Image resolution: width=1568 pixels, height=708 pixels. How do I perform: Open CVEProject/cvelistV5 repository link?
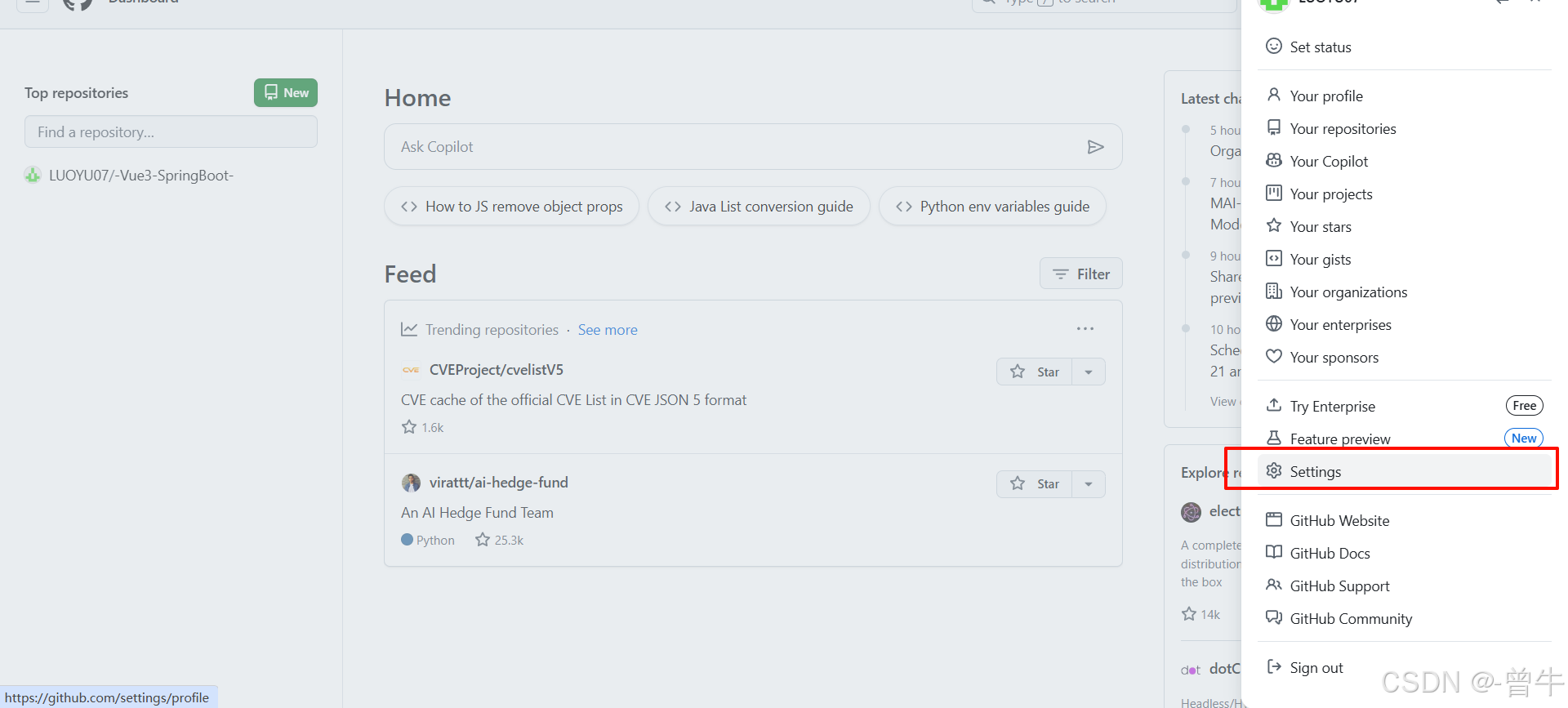(496, 370)
